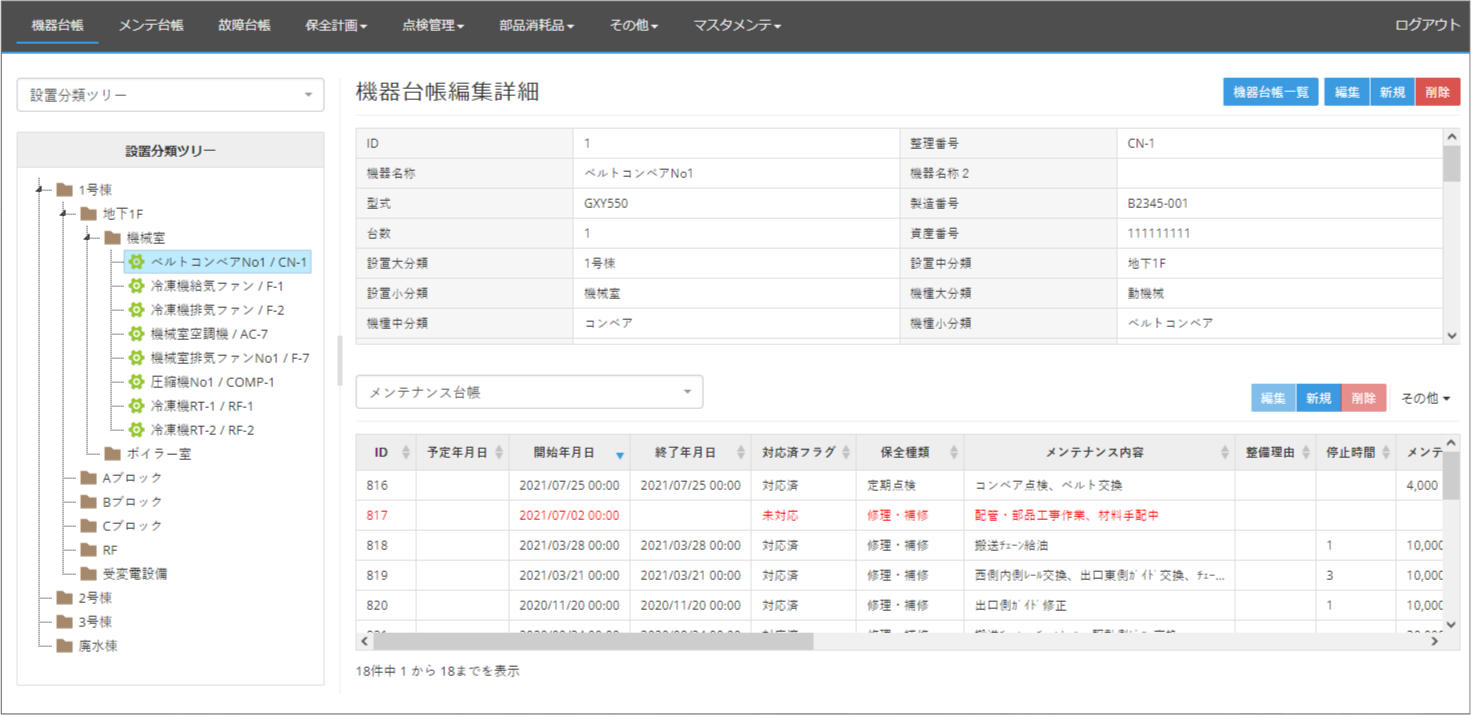
Task: Open the 設置分類ツリー dropdown
Action: click(170, 95)
